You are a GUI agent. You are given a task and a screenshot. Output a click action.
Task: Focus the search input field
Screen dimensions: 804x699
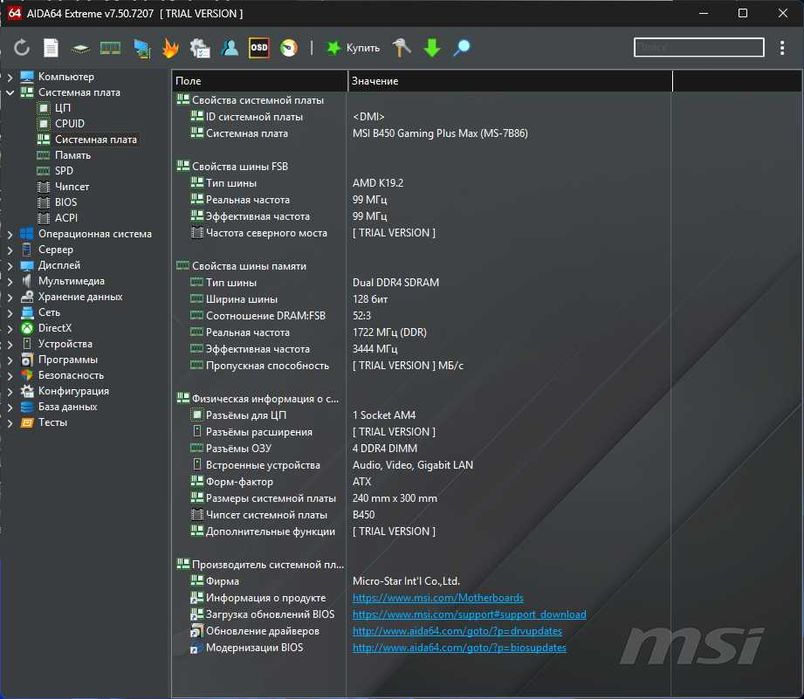tap(699, 47)
